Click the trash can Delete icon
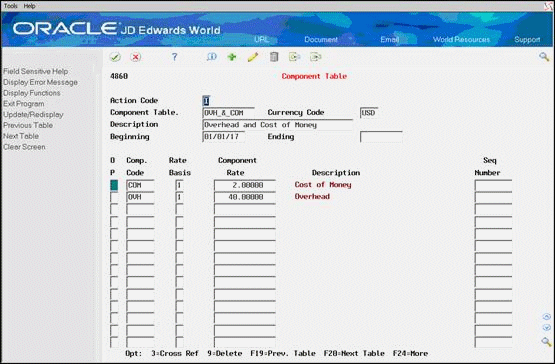Screen dimensions: 555x364 [x=274, y=57]
